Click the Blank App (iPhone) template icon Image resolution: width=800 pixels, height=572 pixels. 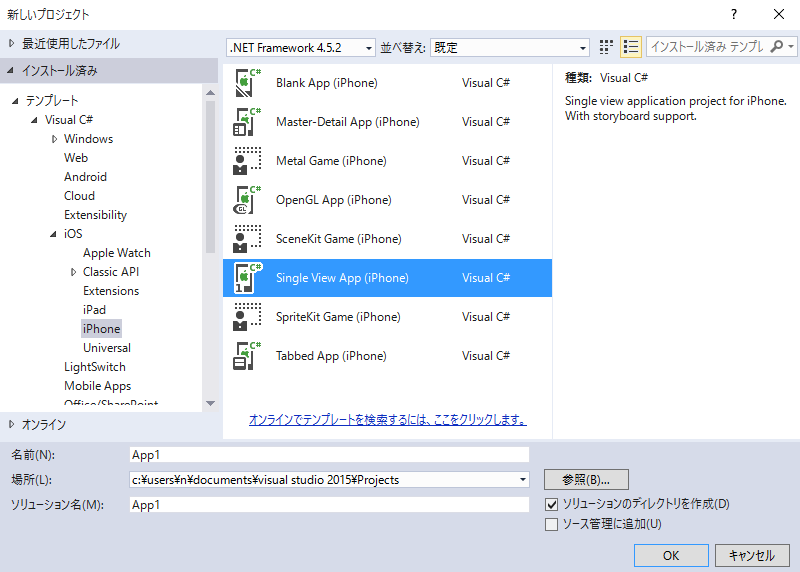(x=246, y=83)
